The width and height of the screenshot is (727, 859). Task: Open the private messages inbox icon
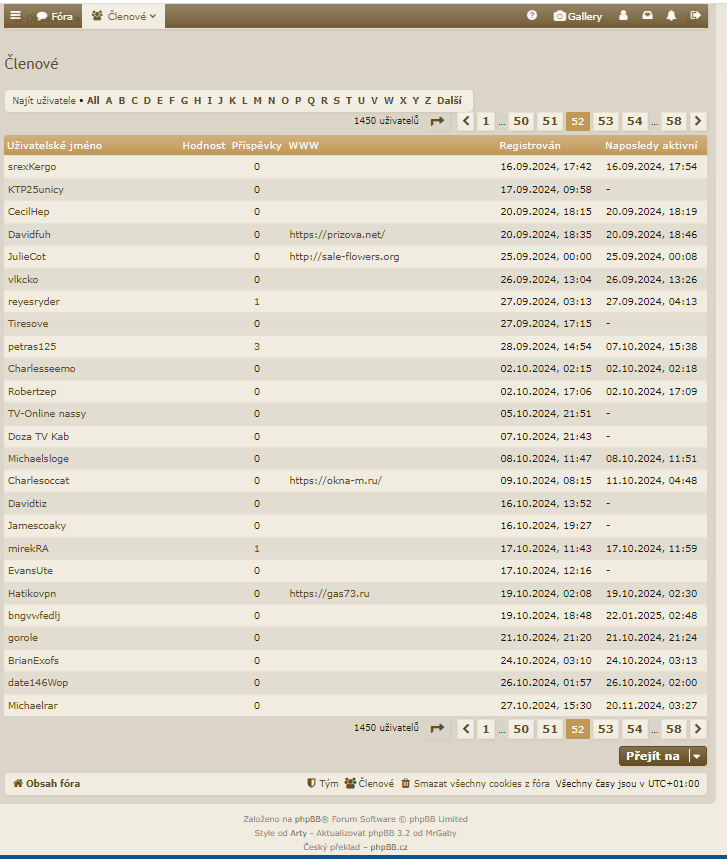[648, 16]
